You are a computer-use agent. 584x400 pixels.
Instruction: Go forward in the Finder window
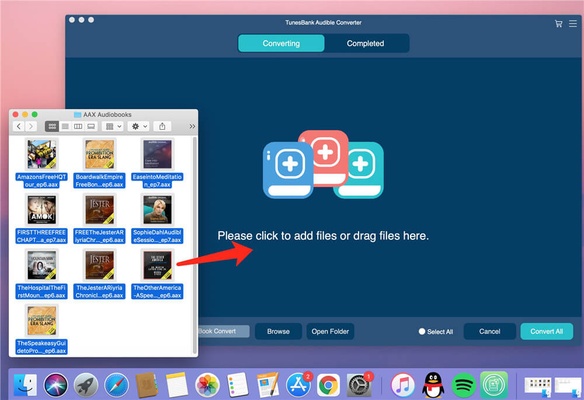coord(31,126)
